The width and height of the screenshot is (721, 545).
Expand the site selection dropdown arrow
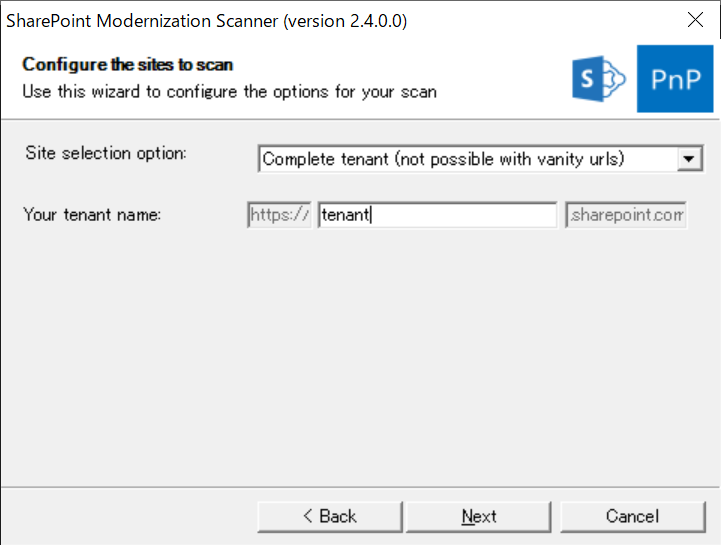click(x=689, y=159)
